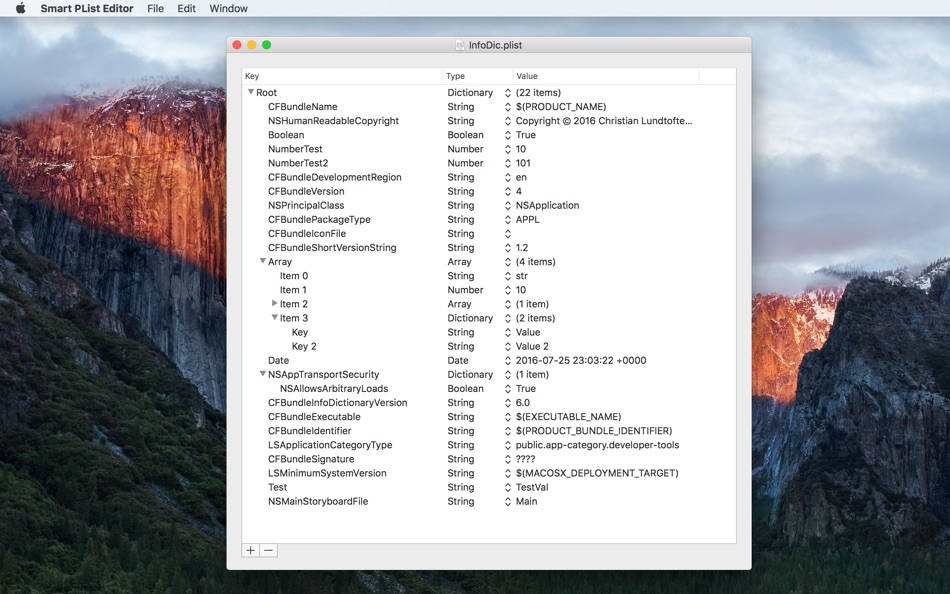
Task: Select the CFBundleDevelopmentRegion key
Action: [x=334, y=177]
